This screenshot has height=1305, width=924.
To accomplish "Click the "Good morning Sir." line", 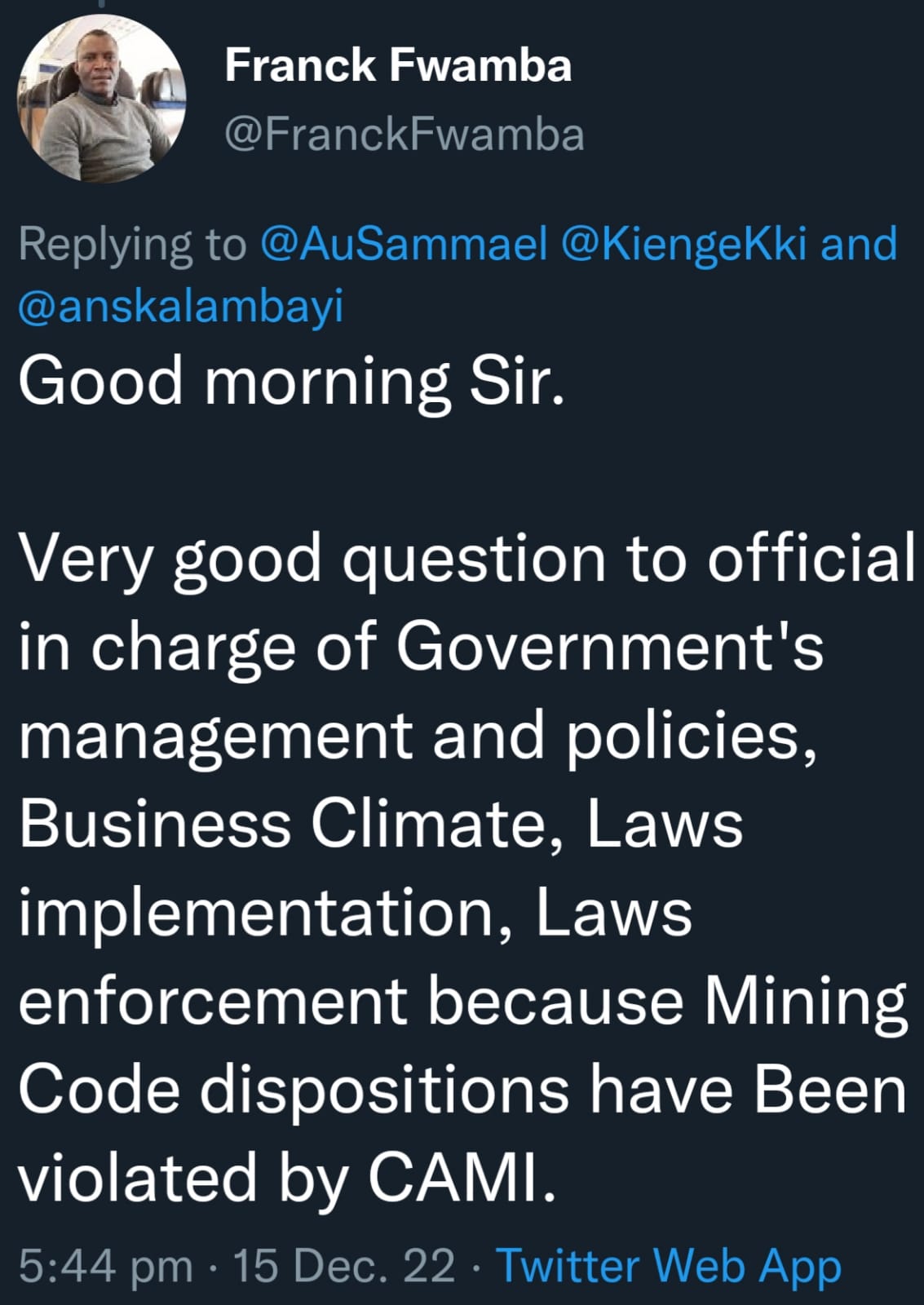I will [291, 382].
